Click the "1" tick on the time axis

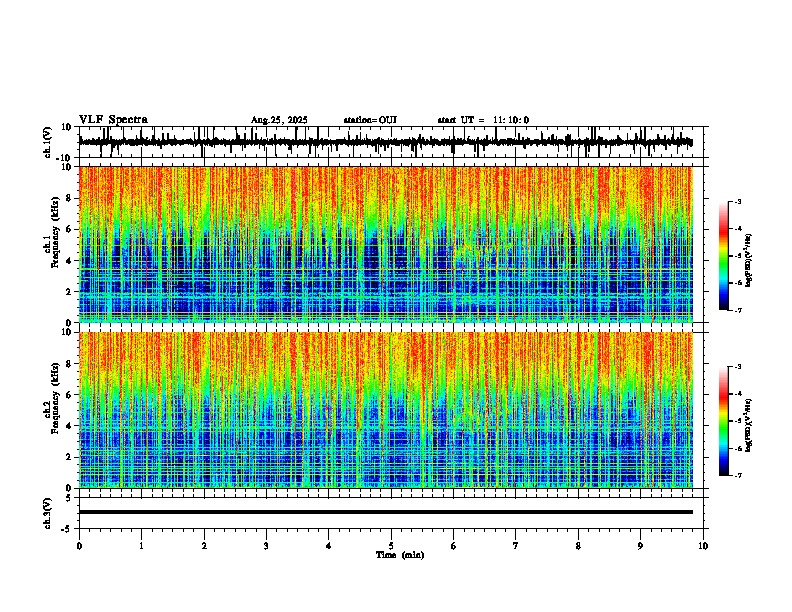pyautogui.click(x=141, y=546)
